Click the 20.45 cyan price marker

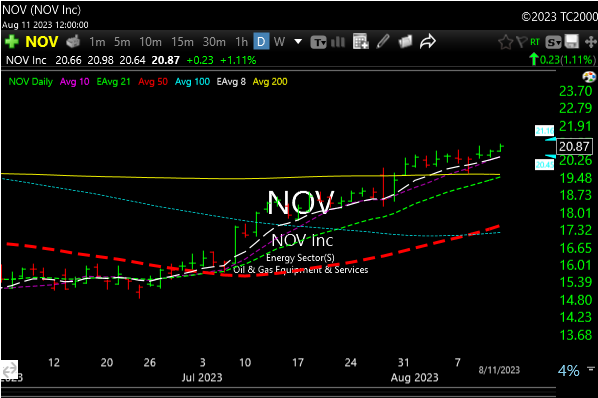tap(545, 164)
